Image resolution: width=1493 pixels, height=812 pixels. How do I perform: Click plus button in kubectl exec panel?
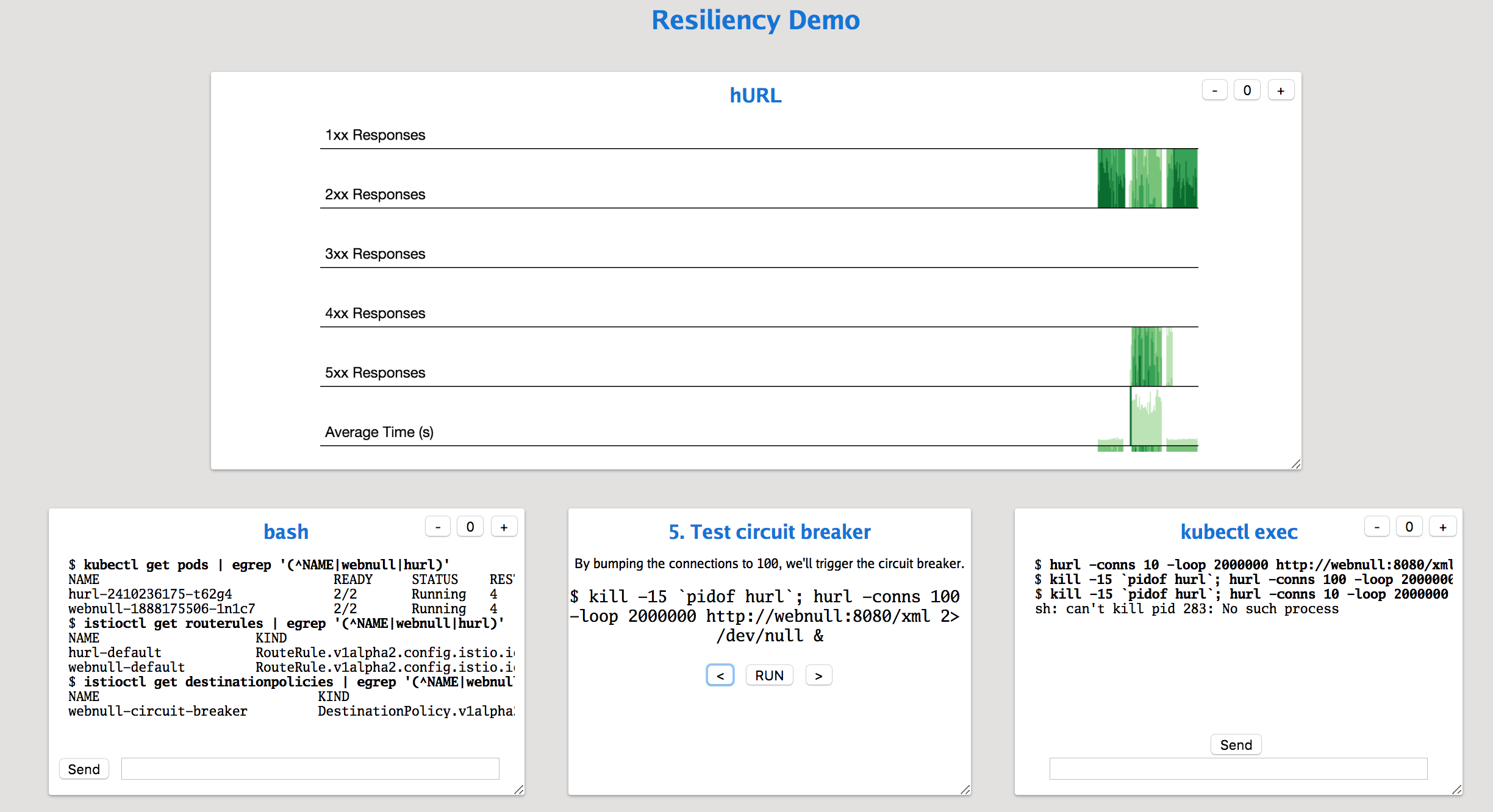1442,527
